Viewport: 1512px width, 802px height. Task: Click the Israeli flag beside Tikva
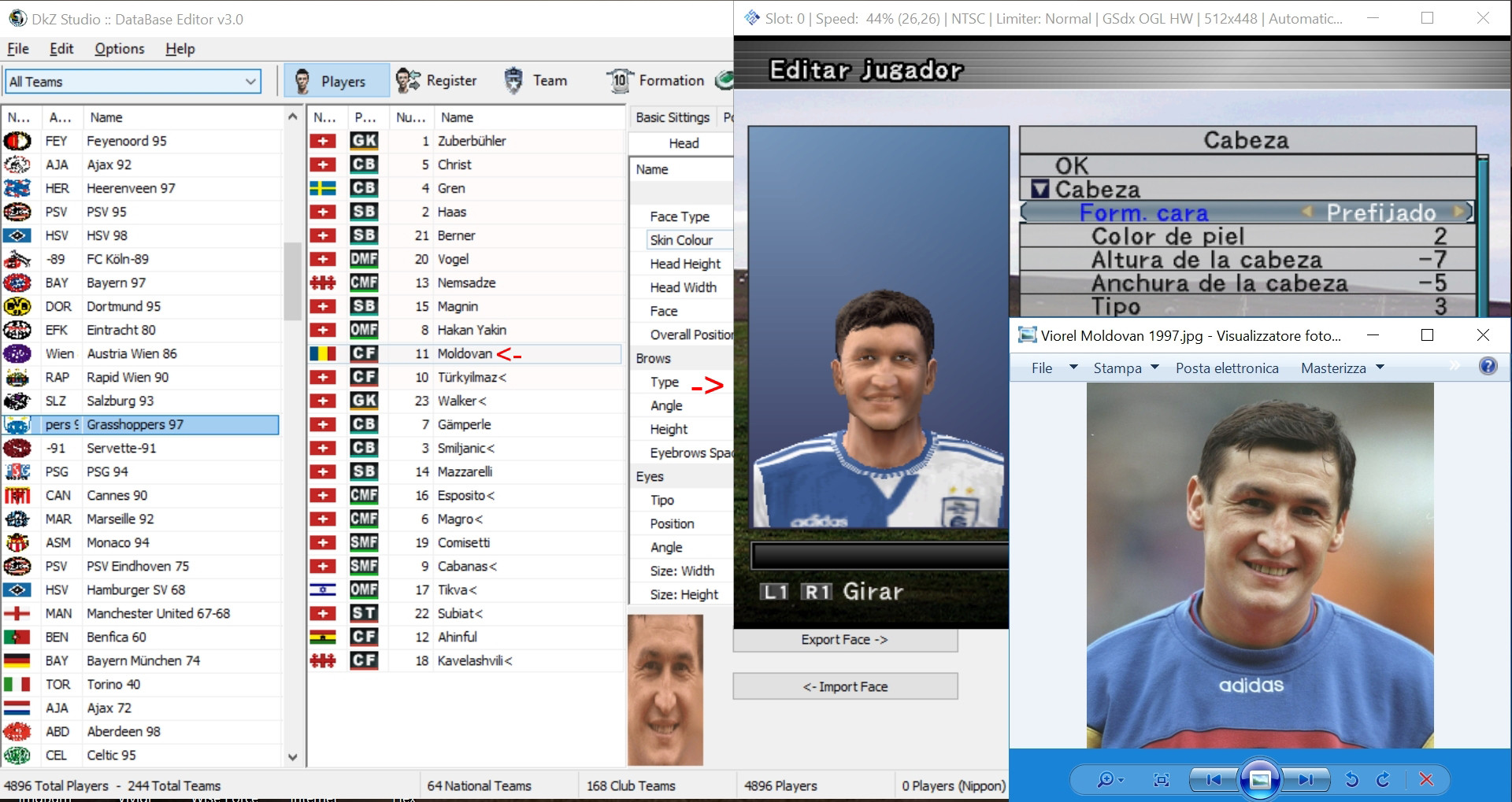point(323,589)
